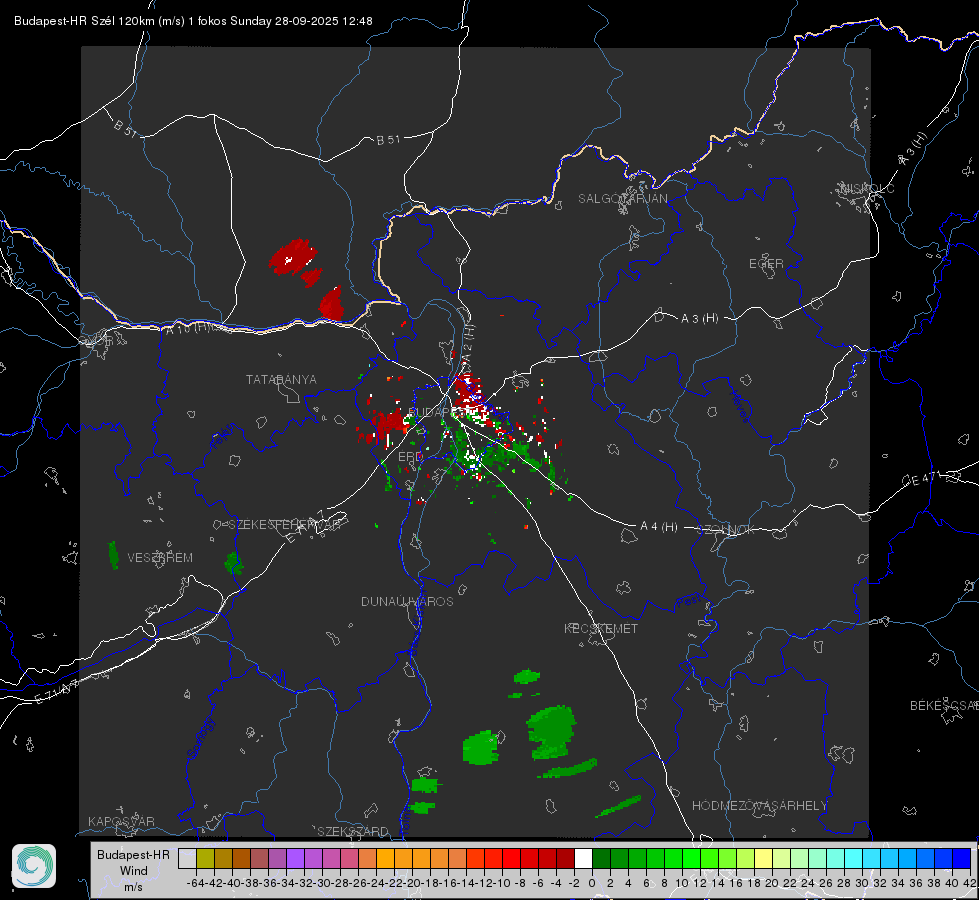Click the 'A 4 (H)' road label
Viewport: 979px width, 900px height.
[x=659, y=527]
